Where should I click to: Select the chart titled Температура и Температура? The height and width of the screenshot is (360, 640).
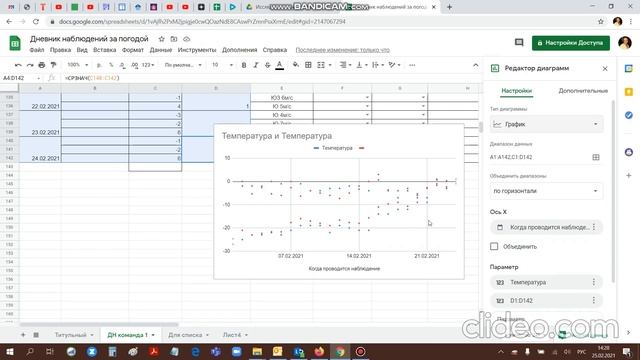(x=339, y=202)
